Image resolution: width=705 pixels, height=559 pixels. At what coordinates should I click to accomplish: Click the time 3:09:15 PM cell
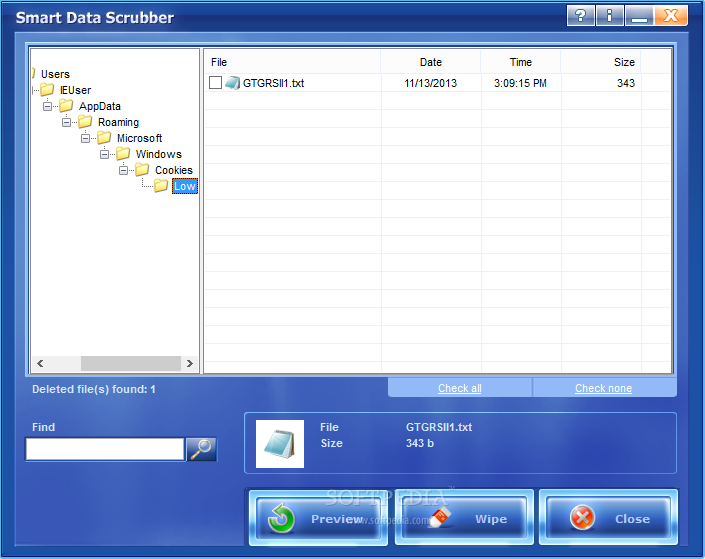(x=520, y=83)
